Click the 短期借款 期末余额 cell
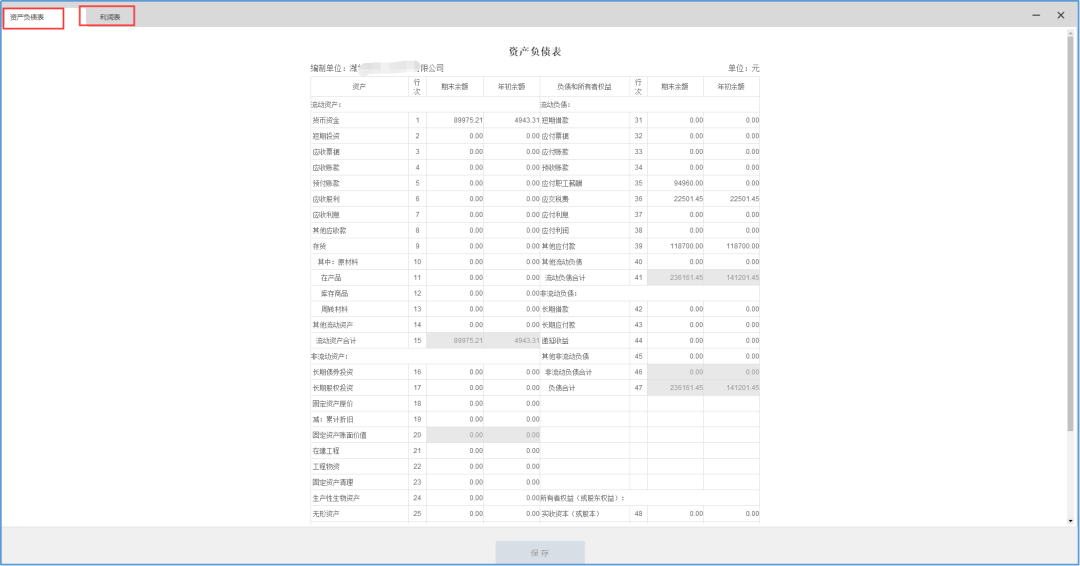 pyautogui.click(x=675, y=120)
